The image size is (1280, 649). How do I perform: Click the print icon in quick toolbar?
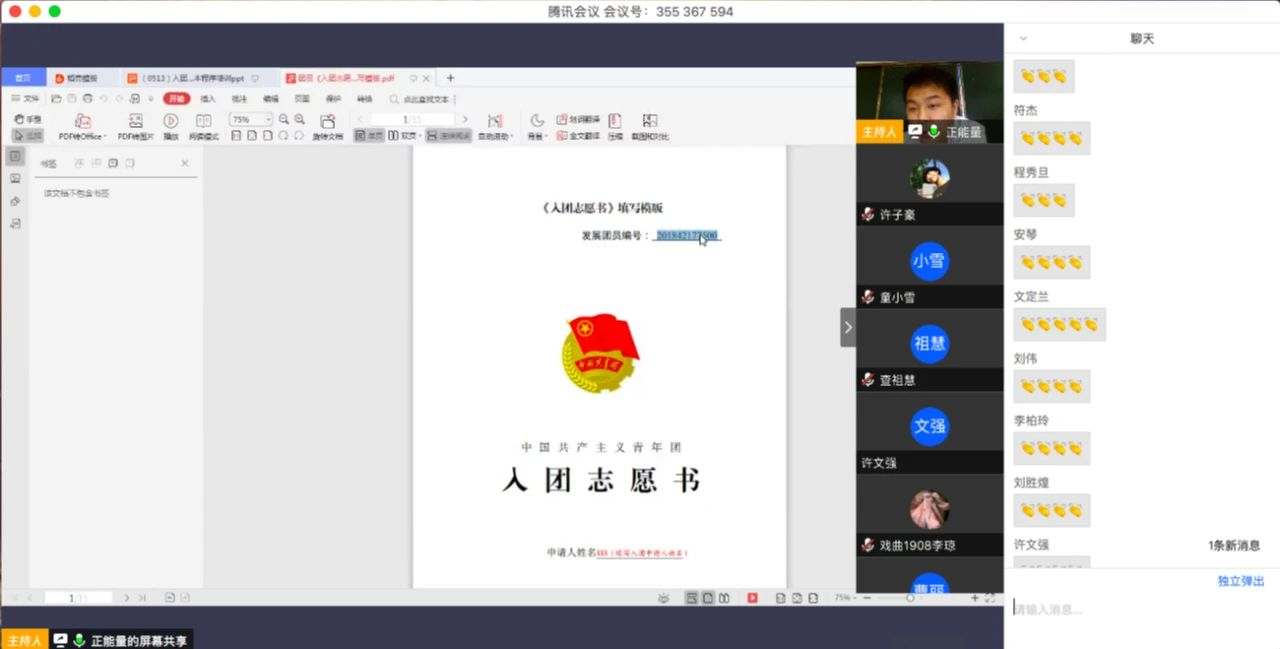point(88,99)
